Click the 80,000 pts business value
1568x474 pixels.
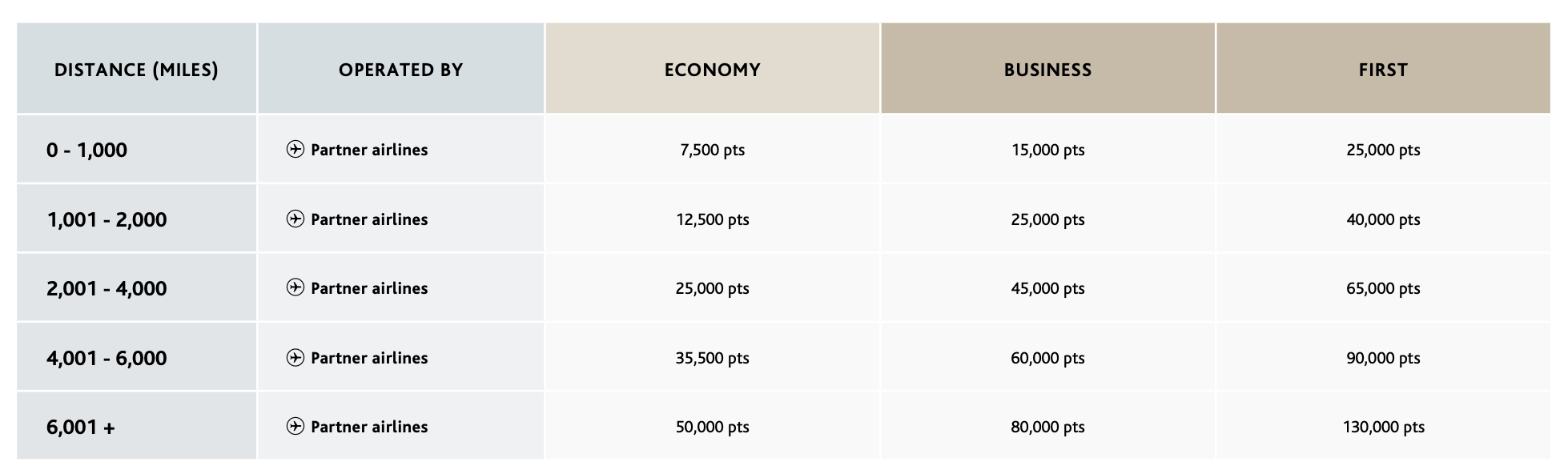pyautogui.click(x=1047, y=427)
